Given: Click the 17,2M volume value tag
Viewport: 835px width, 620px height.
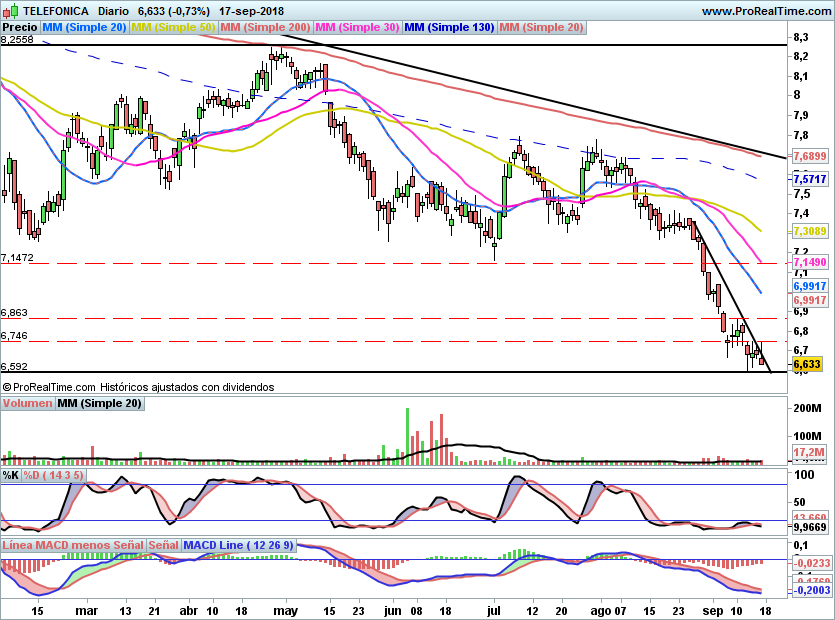Looking at the screenshot, I should point(806,454).
